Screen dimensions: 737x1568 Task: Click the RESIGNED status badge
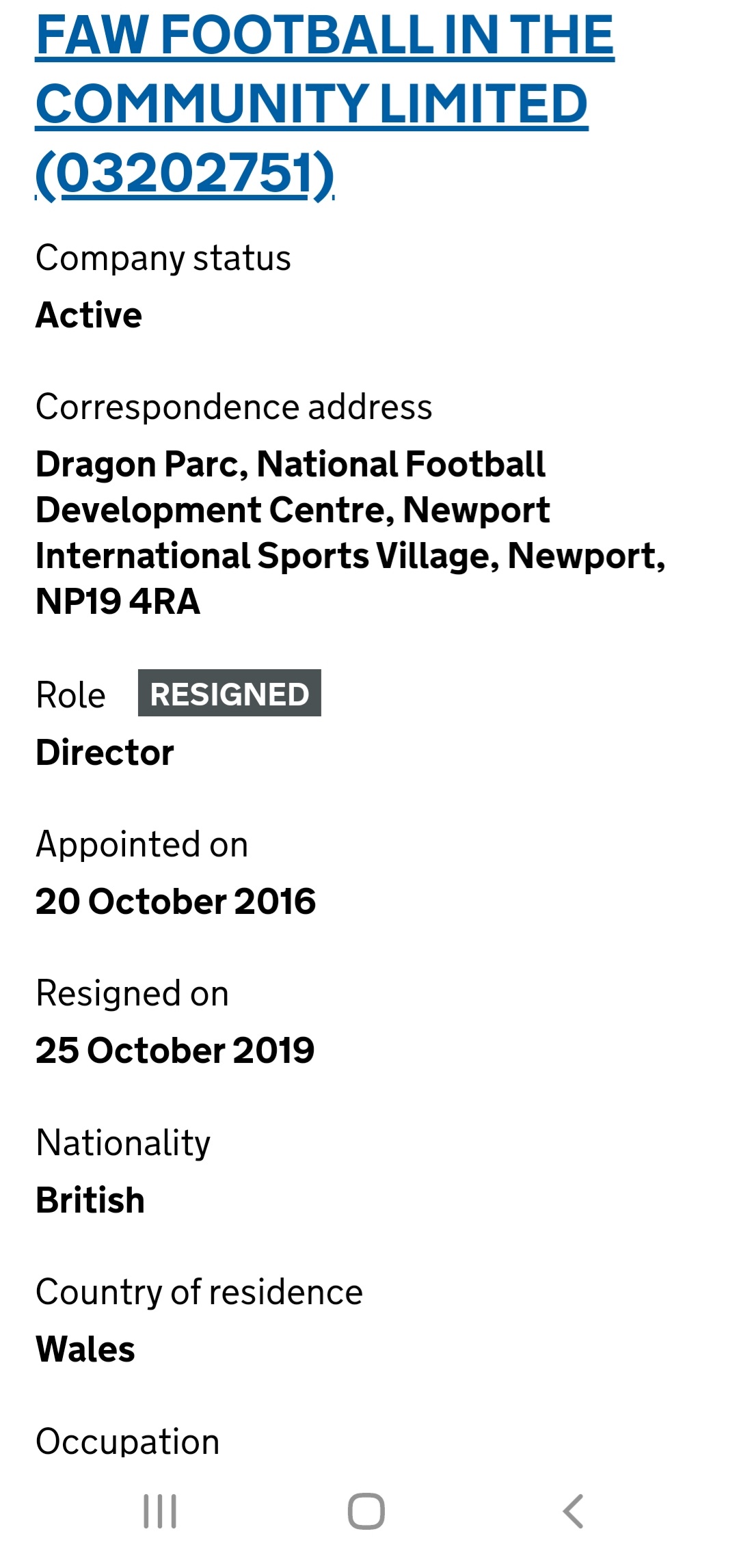(x=229, y=694)
